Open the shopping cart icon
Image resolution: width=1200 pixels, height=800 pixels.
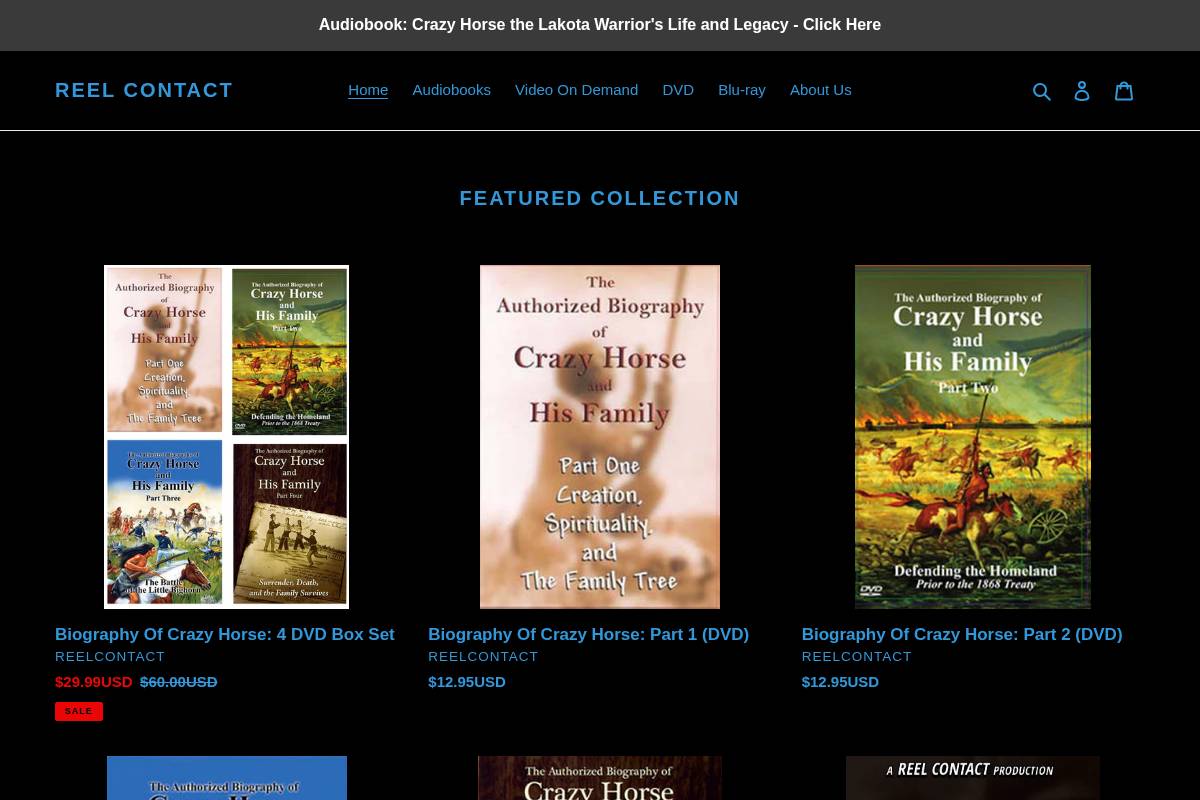pyautogui.click(x=1124, y=91)
